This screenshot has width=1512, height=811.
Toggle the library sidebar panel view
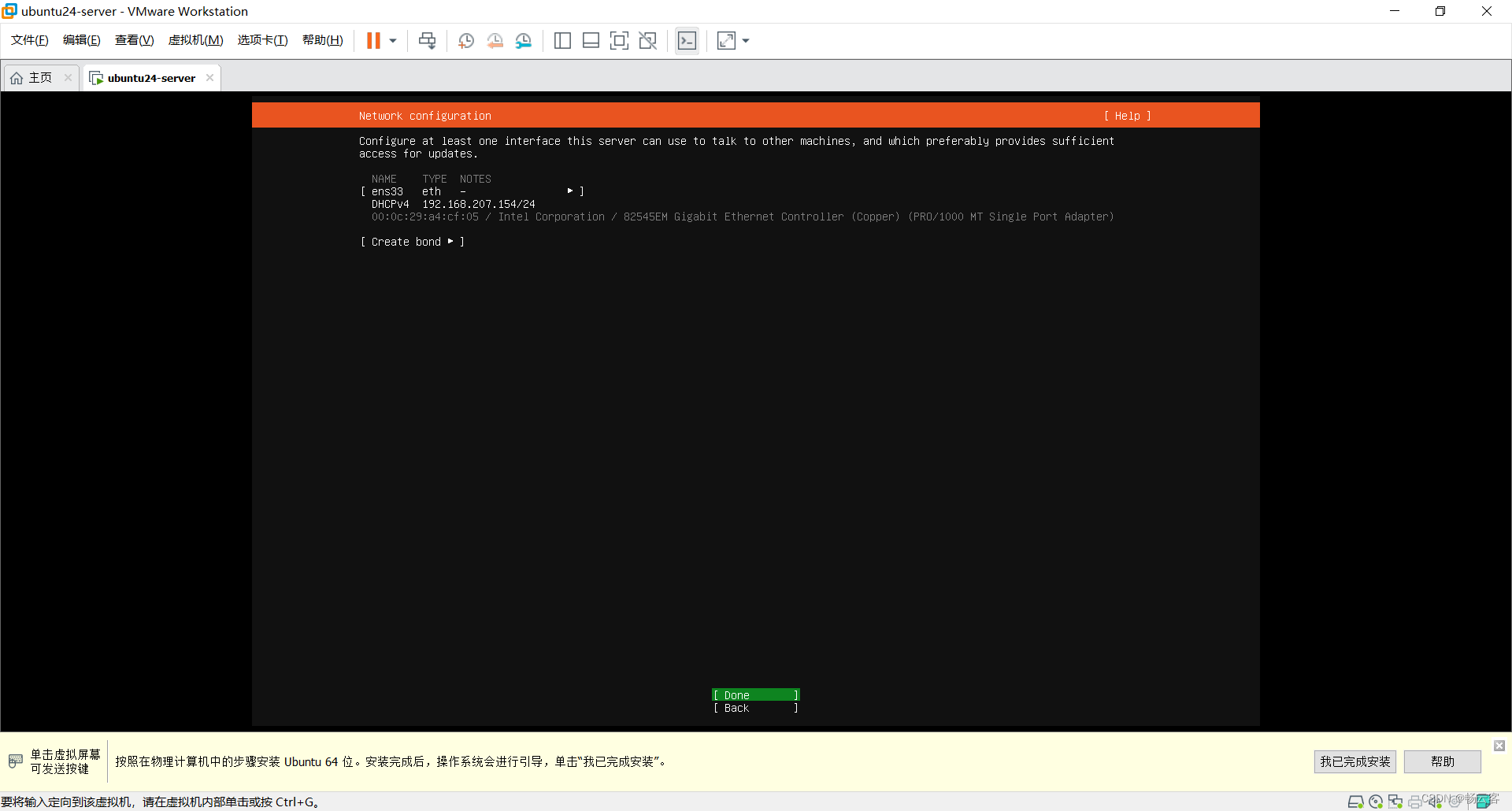[562, 41]
